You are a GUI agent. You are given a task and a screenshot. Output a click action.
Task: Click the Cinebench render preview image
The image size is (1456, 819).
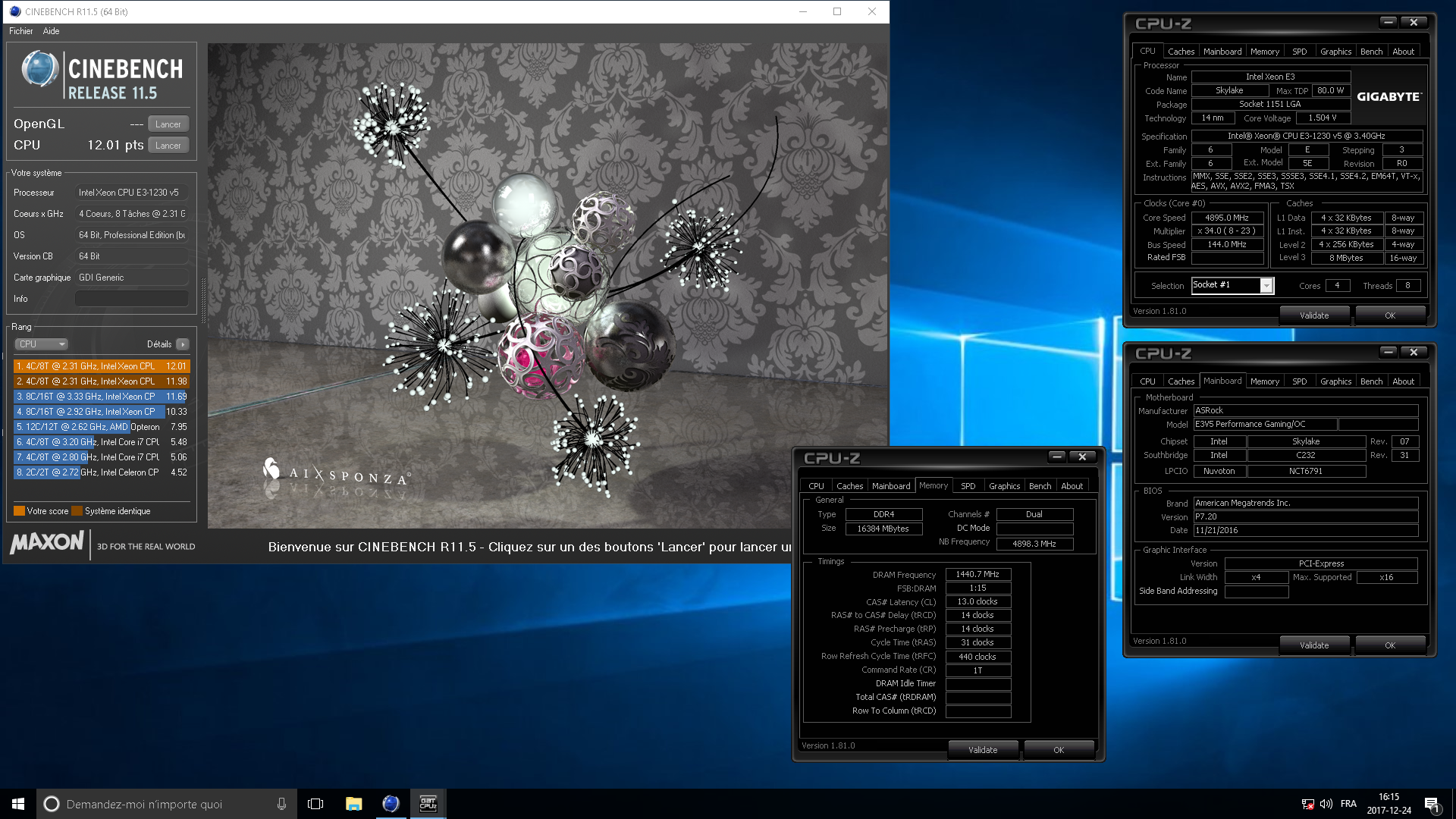(x=547, y=286)
